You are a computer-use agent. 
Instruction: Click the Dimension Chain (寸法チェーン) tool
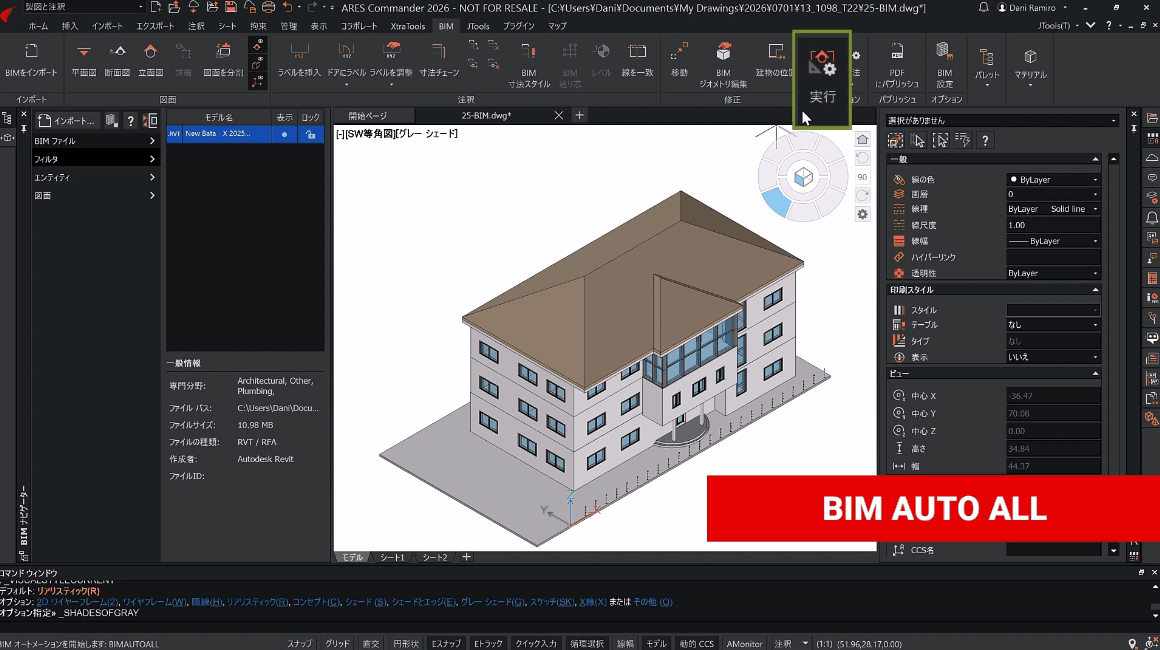[439, 53]
